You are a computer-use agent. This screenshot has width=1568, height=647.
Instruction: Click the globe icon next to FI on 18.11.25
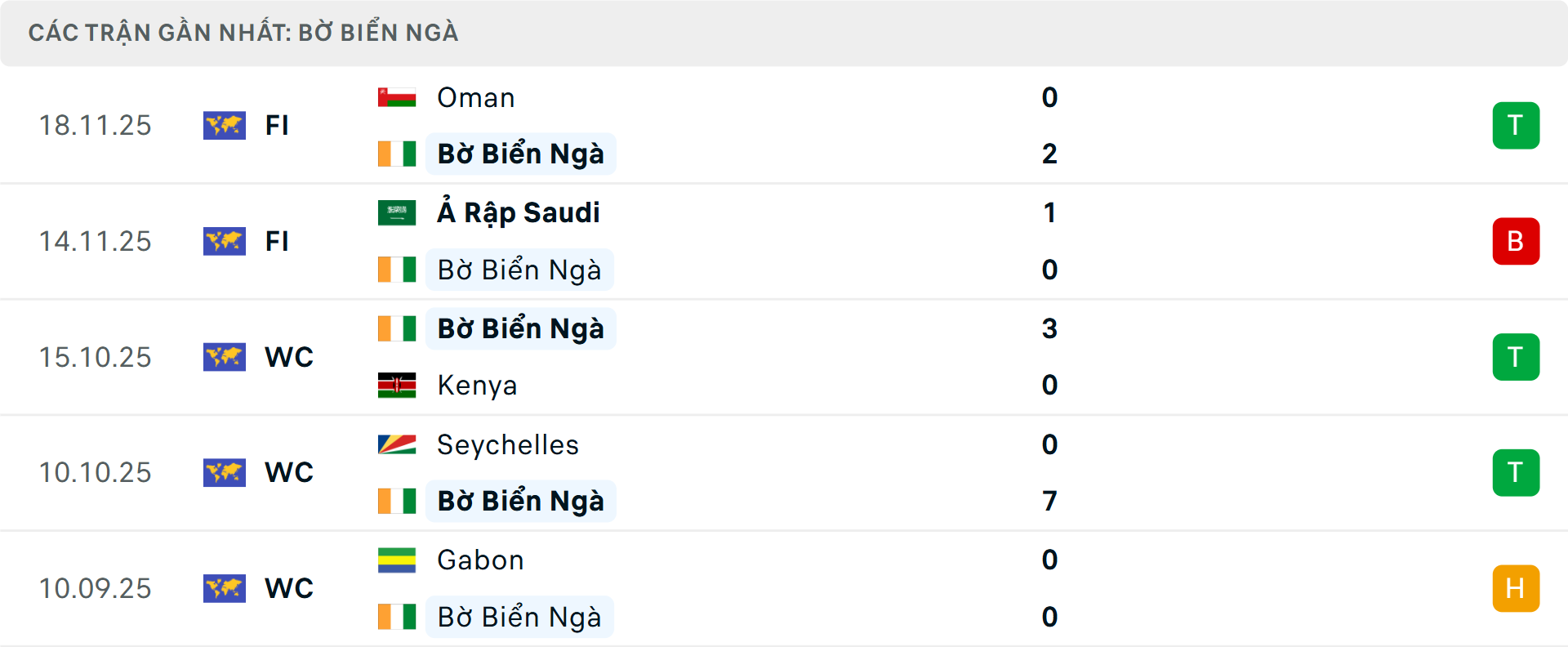225,125
